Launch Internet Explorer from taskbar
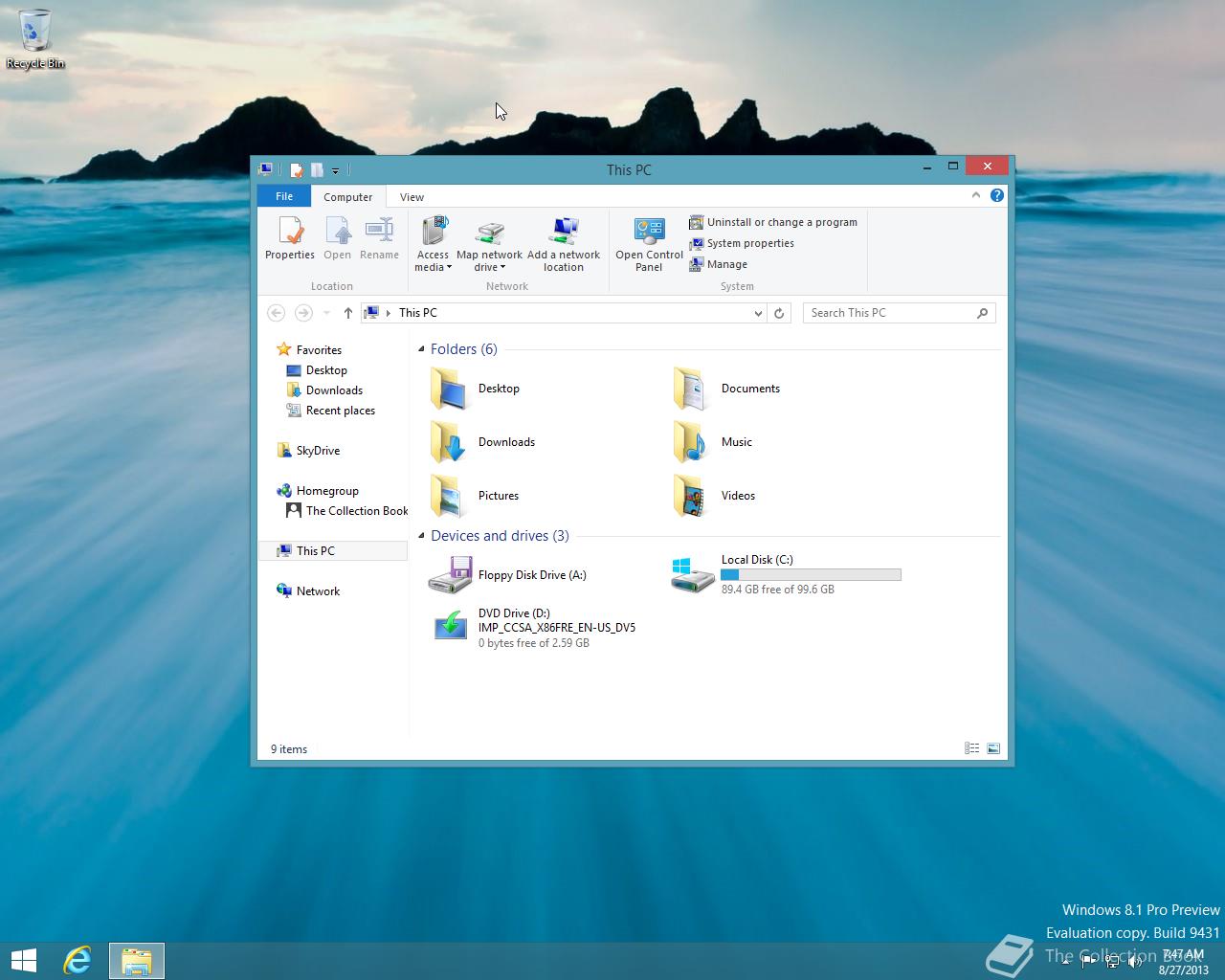Image resolution: width=1225 pixels, height=980 pixels. (x=78, y=961)
